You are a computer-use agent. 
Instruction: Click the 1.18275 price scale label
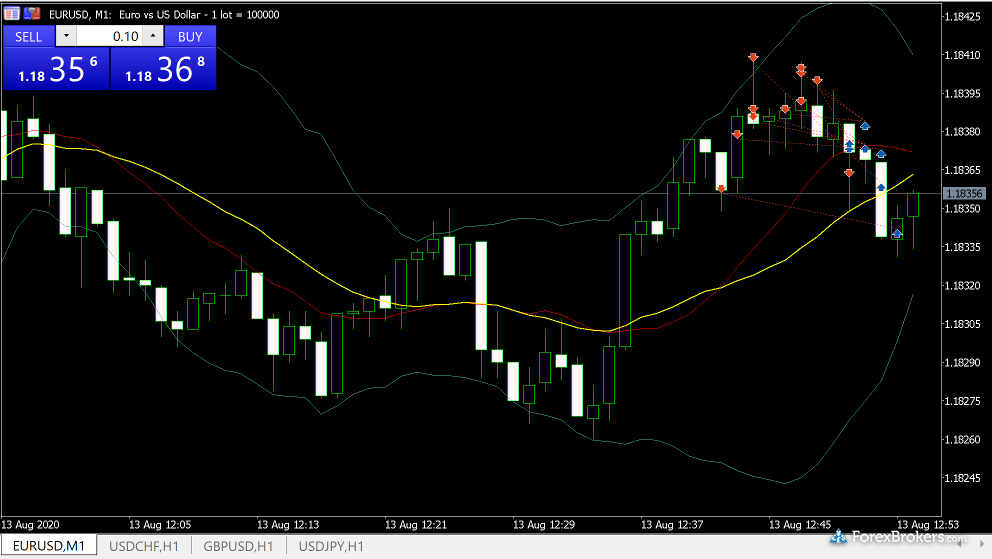(x=962, y=402)
